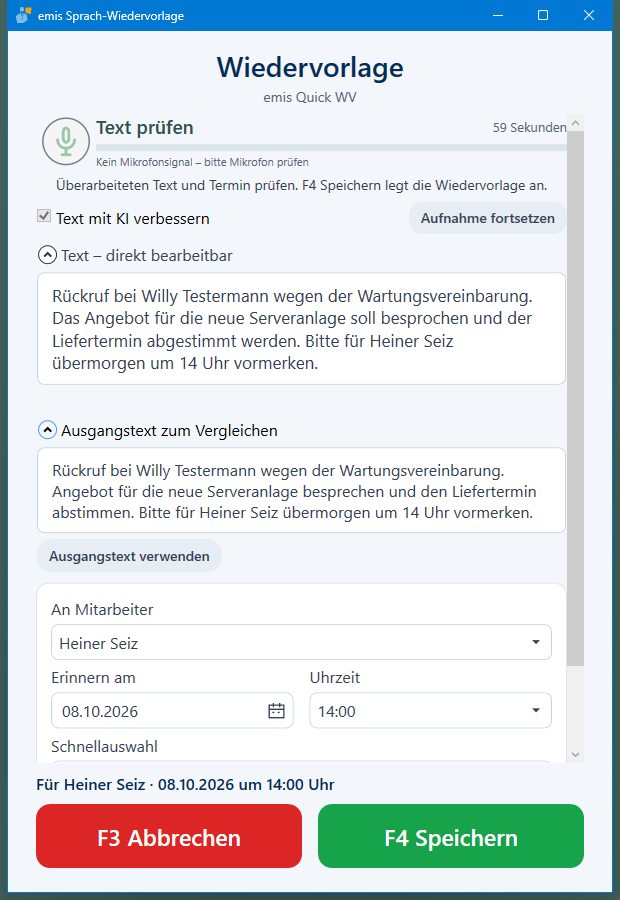Click the 'Uhrzeit' label

tap(335, 678)
